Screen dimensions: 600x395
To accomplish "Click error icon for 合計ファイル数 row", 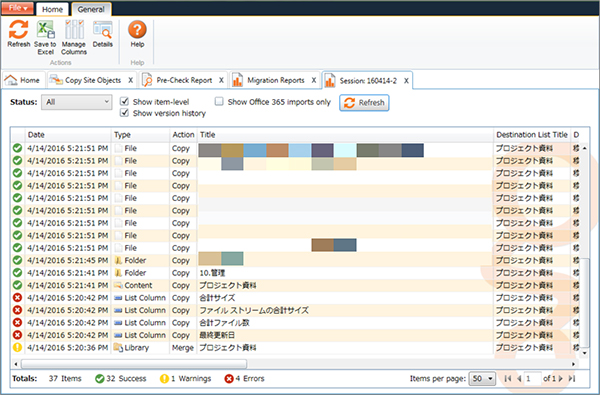I will pyautogui.click(x=17, y=323).
